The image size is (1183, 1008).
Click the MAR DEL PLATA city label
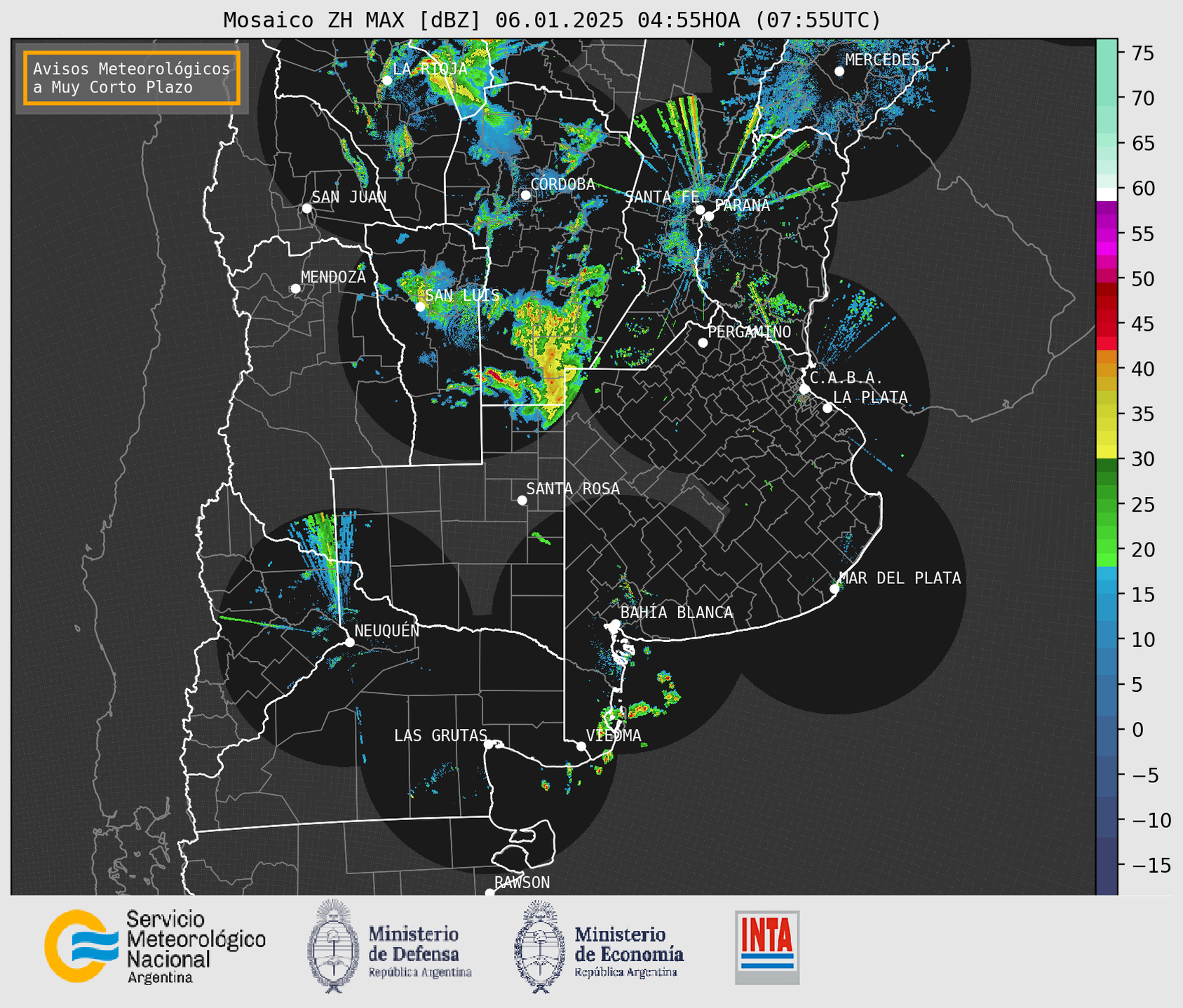[x=900, y=578]
